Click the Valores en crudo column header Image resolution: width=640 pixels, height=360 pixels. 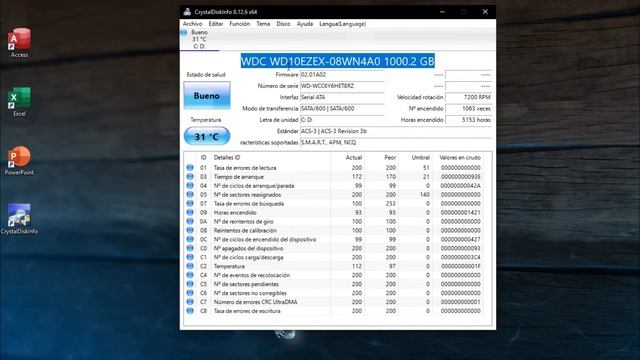click(x=460, y=158)
